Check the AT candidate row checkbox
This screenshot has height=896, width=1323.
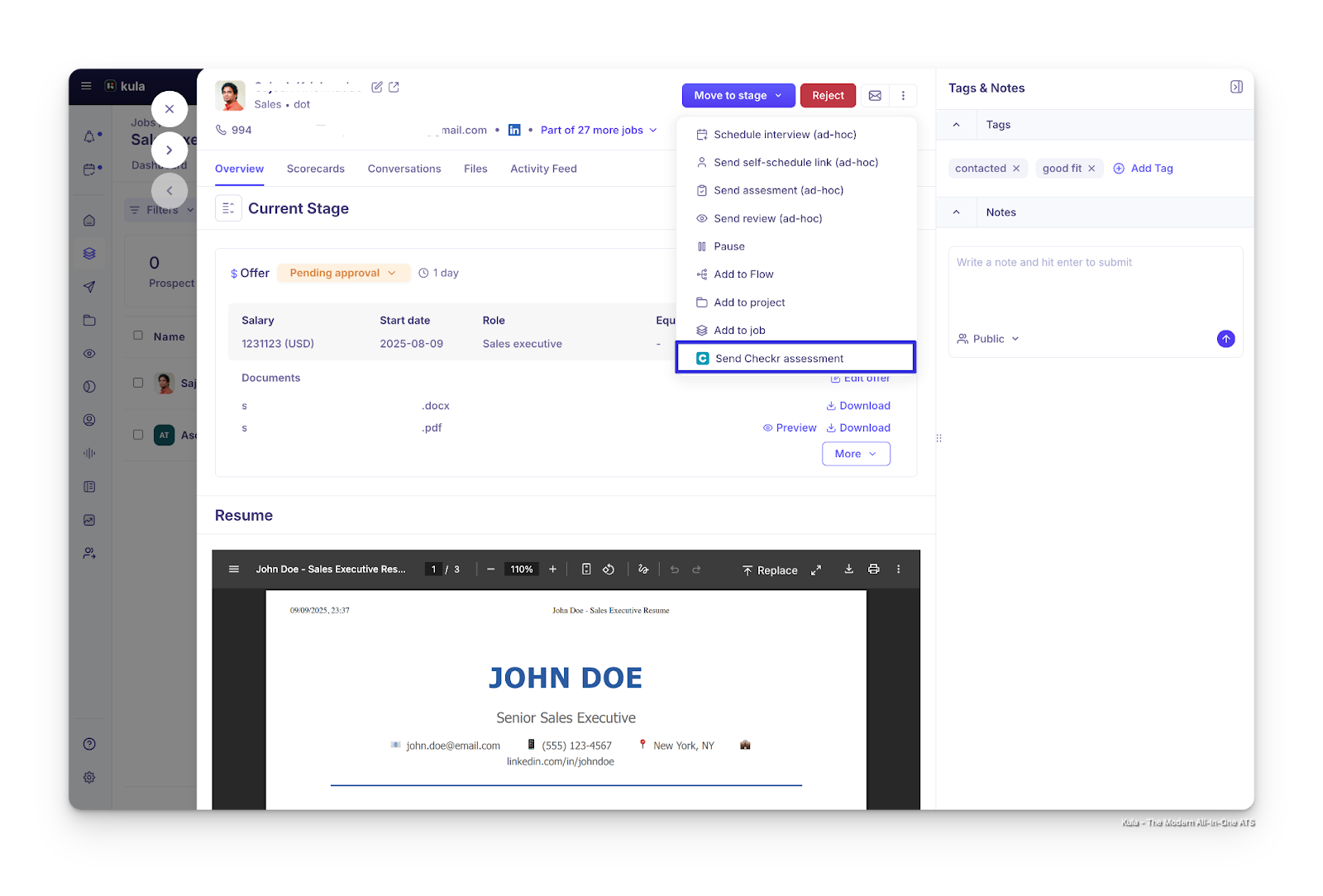click(x=138, y=435)
